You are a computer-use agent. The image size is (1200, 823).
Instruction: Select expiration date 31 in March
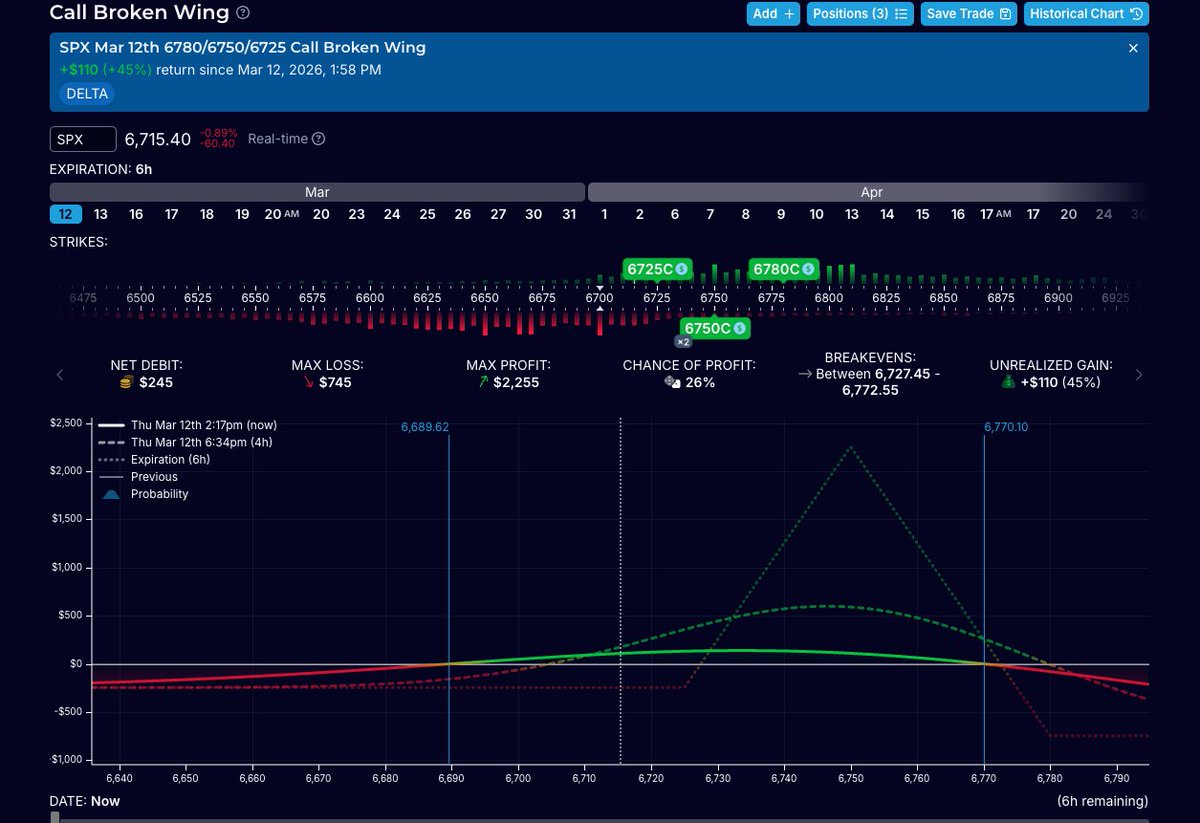point(569,214)
